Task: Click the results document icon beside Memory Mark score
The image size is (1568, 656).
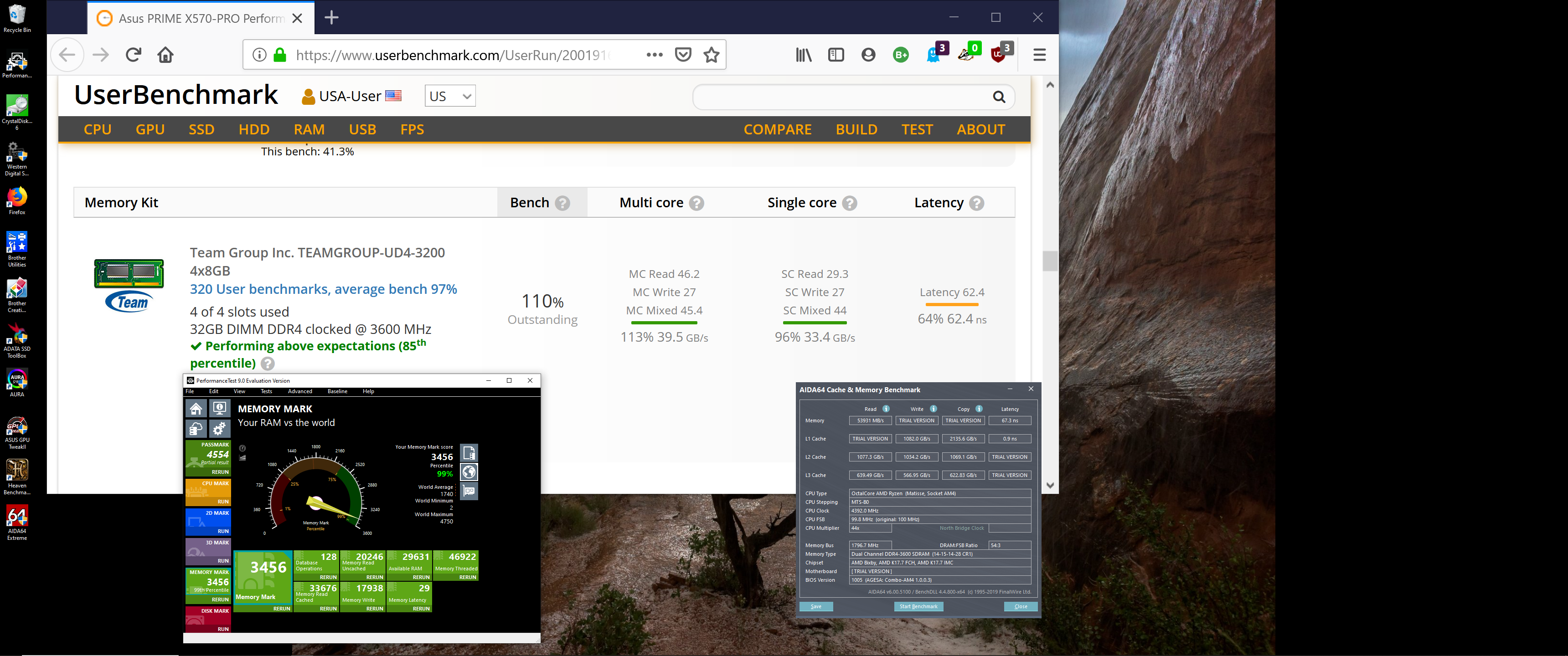Action: pyautogui.click(x=469, y=453)
